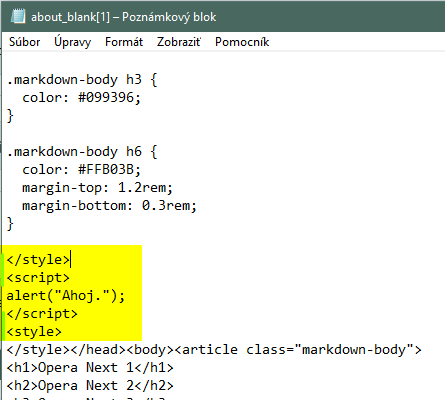The image size is (445, 400).
Task: Click the article class="markdown-body" text
Action: point(298,350)
